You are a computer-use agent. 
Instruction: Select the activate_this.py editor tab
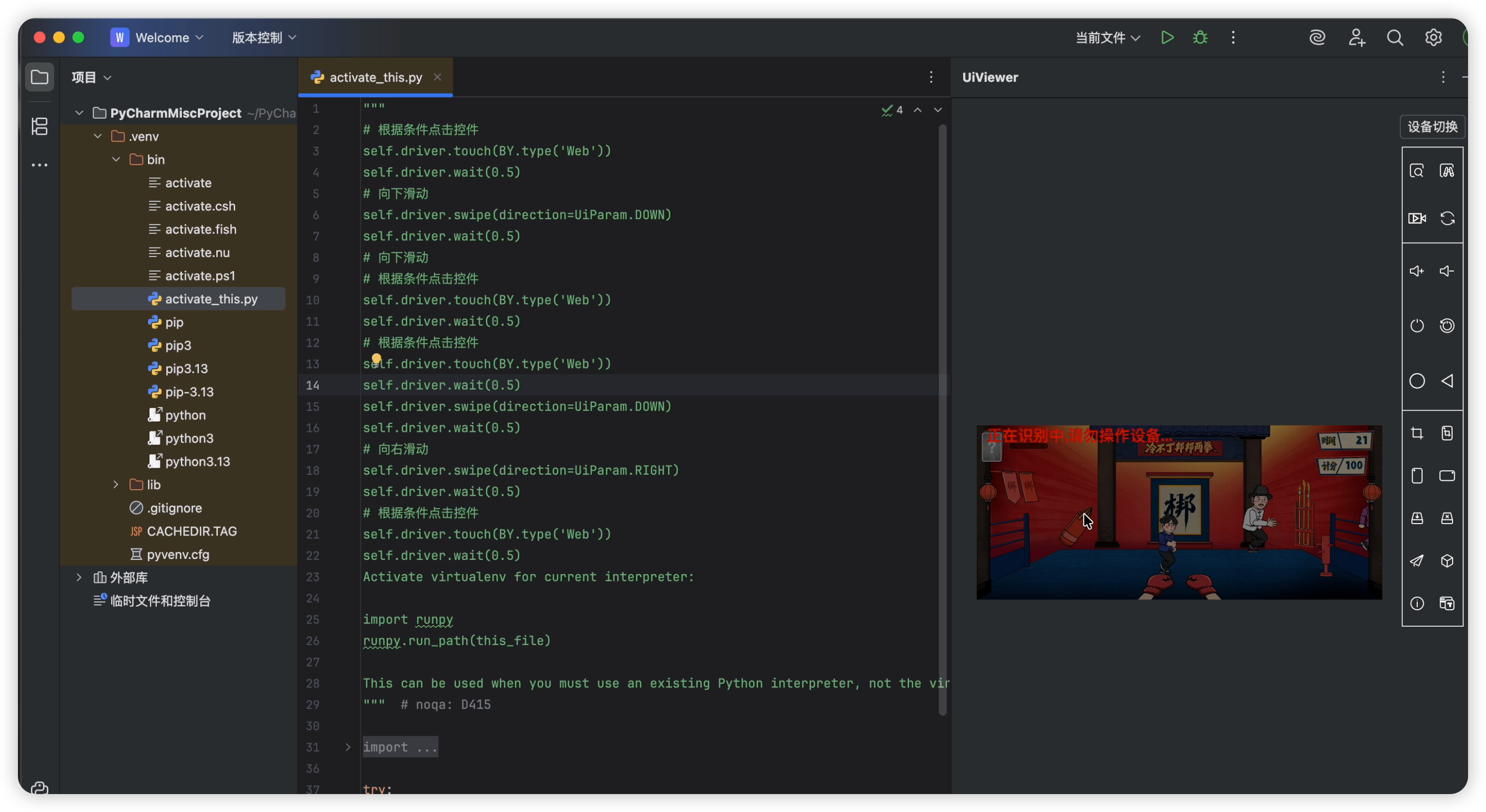pyautogui.click(x=375, y=77)
